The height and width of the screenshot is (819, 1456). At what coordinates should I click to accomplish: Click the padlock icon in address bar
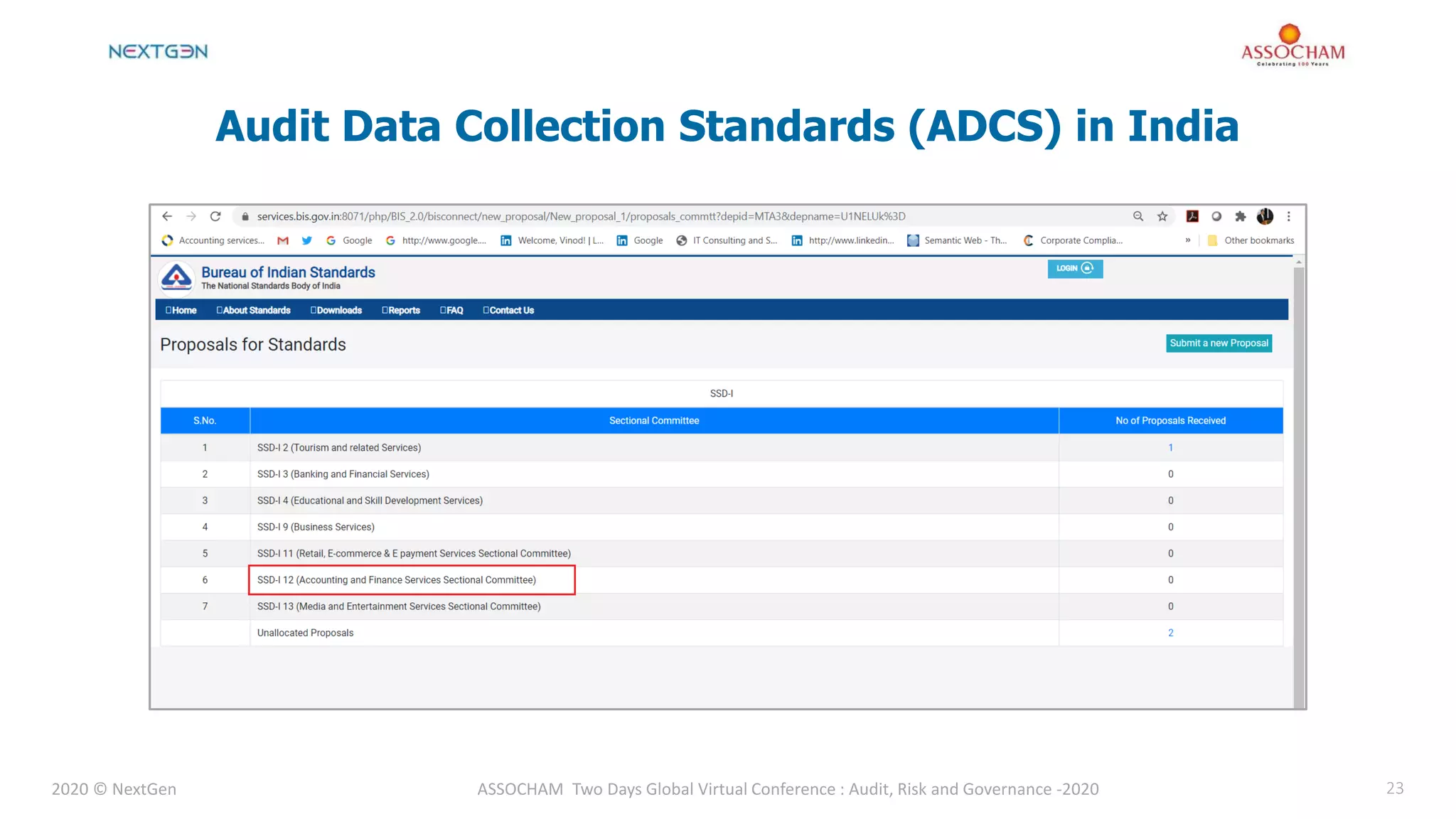245,217
